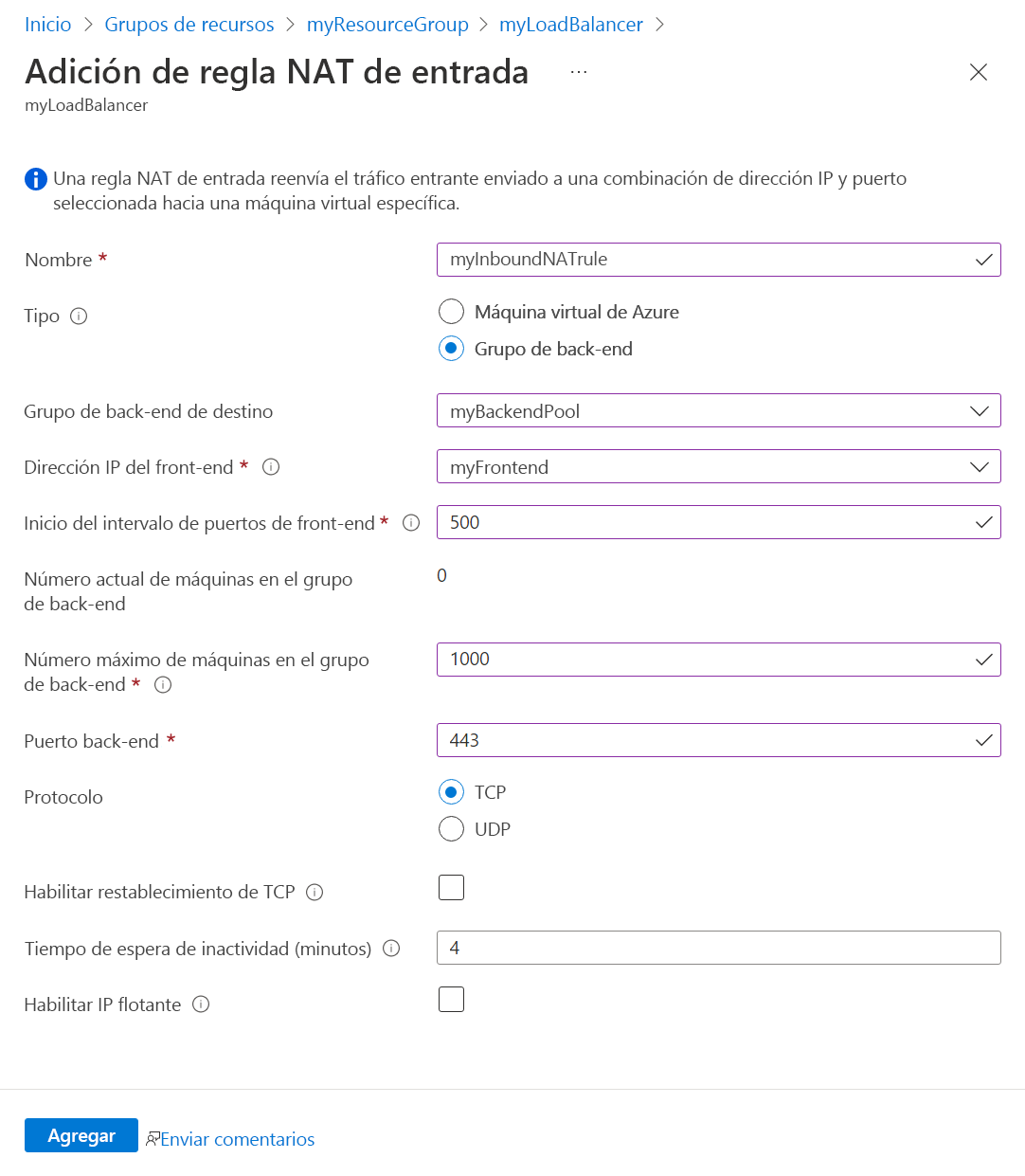Open the Grupo de back-end de destino dropdown
Image resolution: width=1025 pixels, height=1176 pixels.
coord(980,410)
